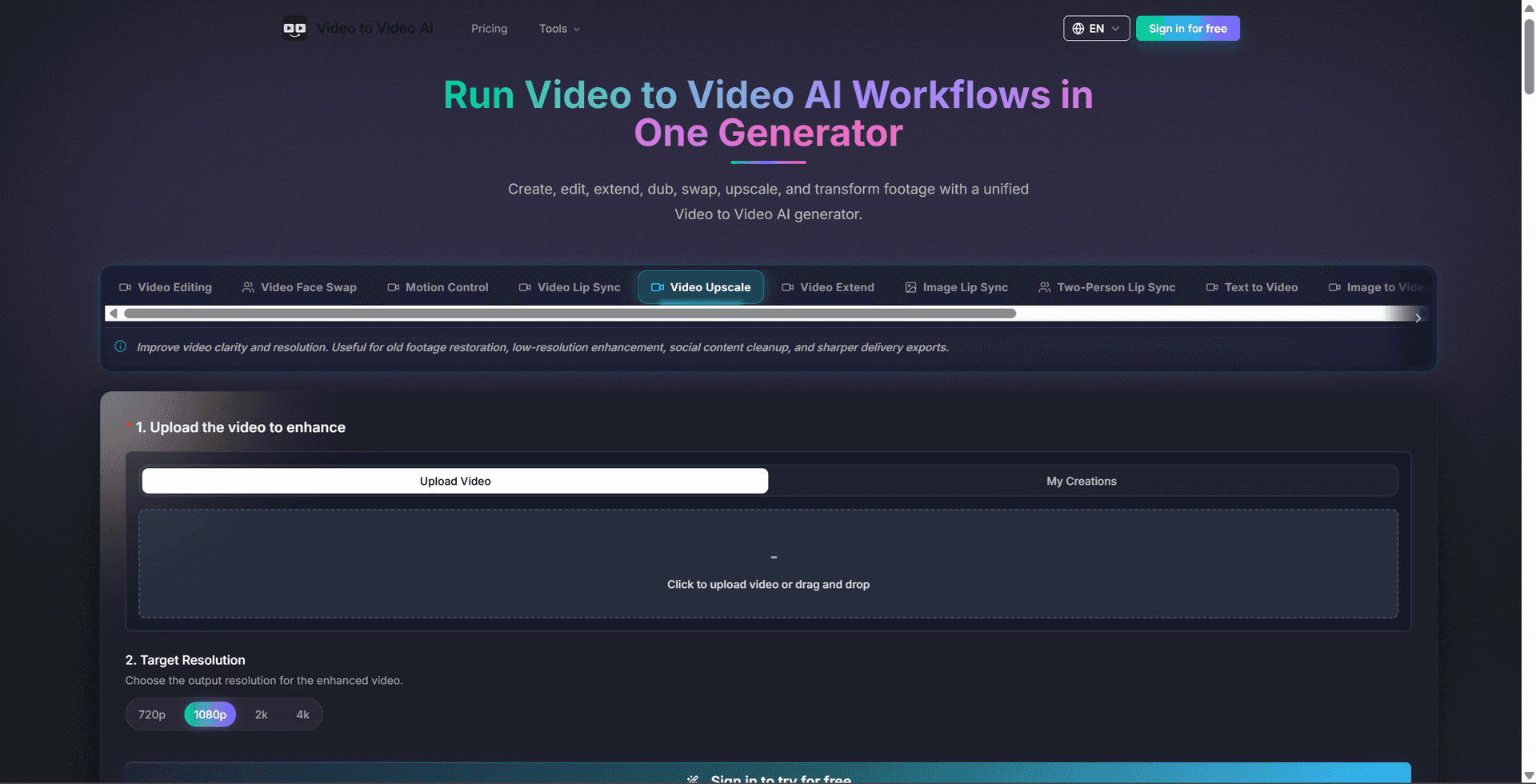Click the Video to Video AI logo icon
This screenshot has height=784, width=1536.
(294, 29)
